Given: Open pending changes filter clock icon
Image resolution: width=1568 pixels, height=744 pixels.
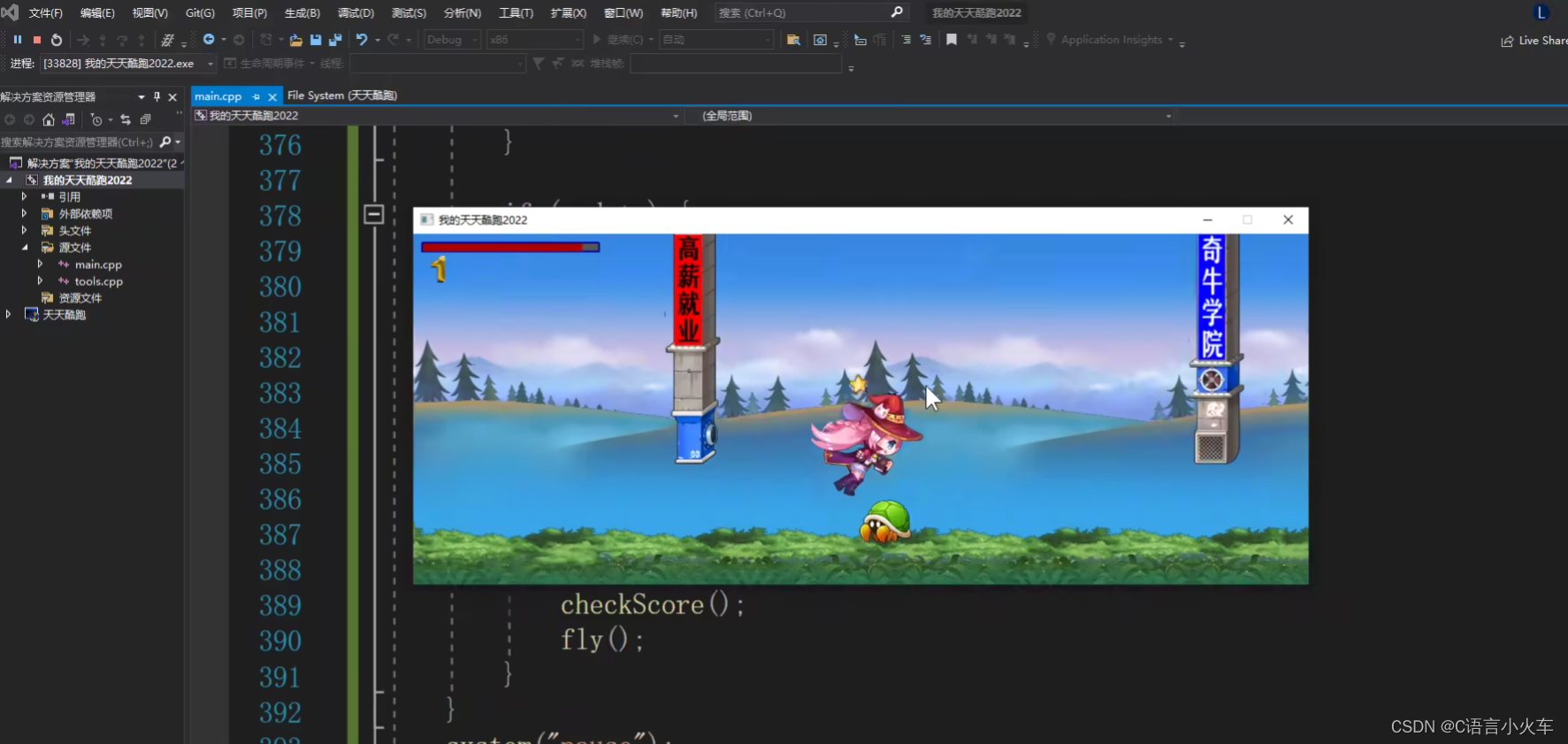Looking at the screenshot, I should click(96, 119).
